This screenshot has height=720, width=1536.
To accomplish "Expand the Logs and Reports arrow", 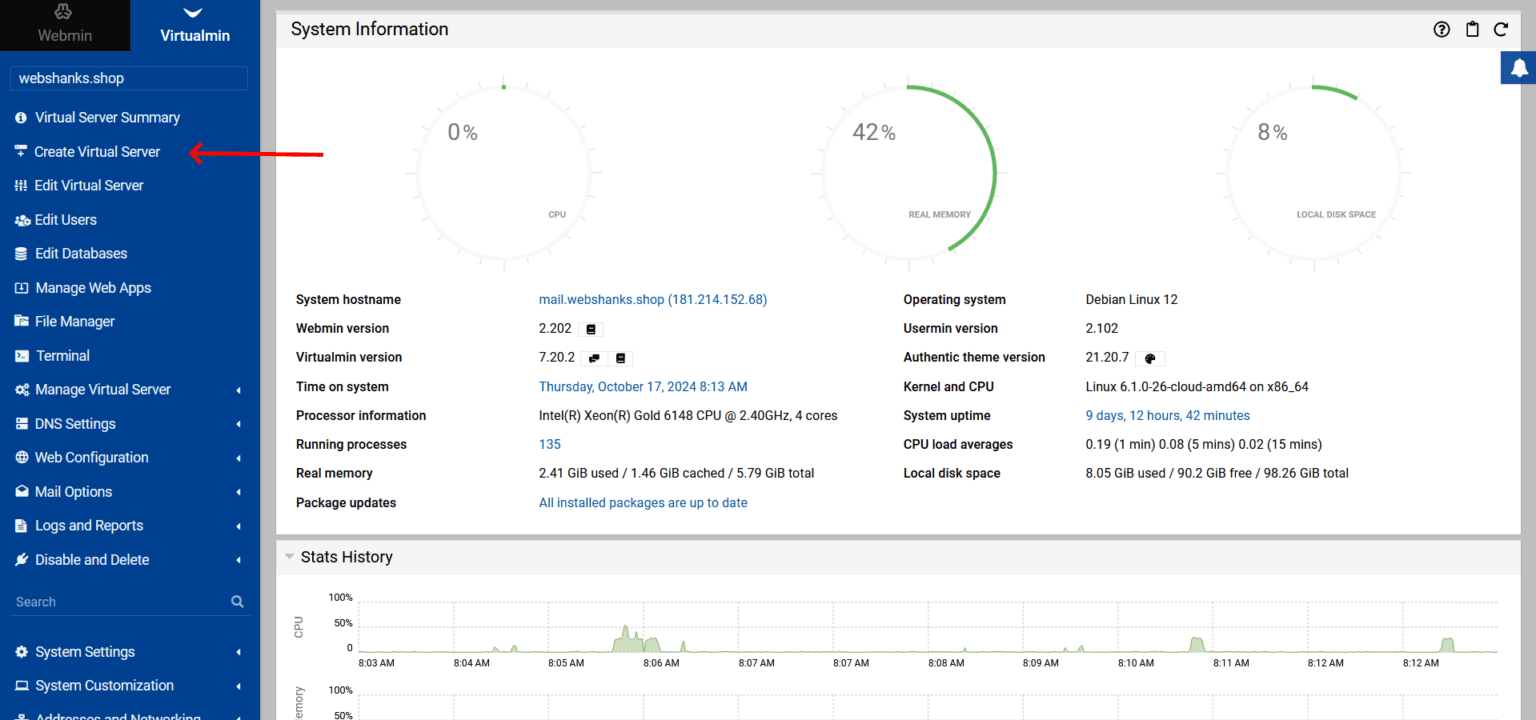I will pyautogui.click(x=238, y=526).
